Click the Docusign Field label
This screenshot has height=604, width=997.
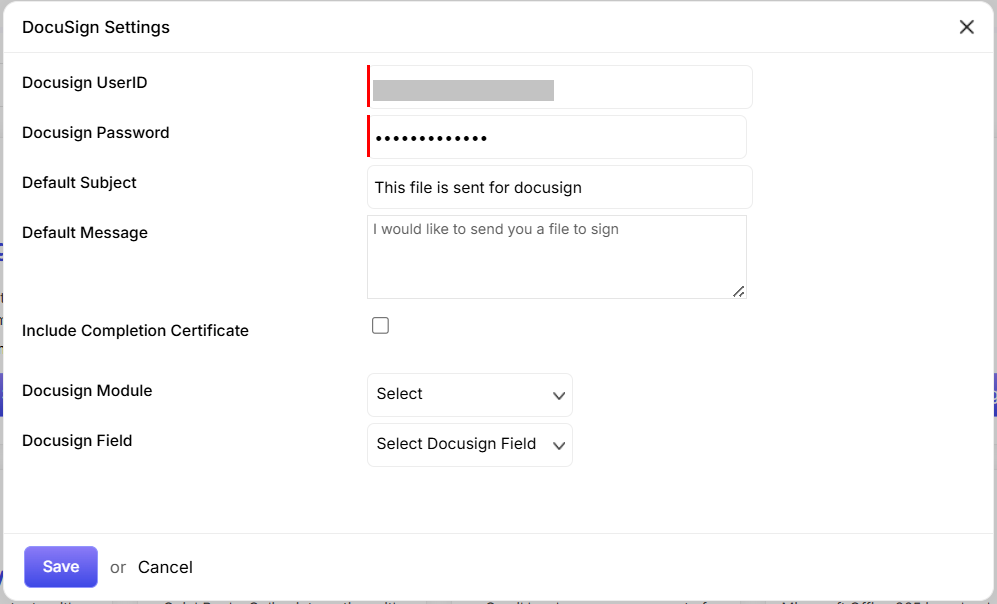pos(77,441)
